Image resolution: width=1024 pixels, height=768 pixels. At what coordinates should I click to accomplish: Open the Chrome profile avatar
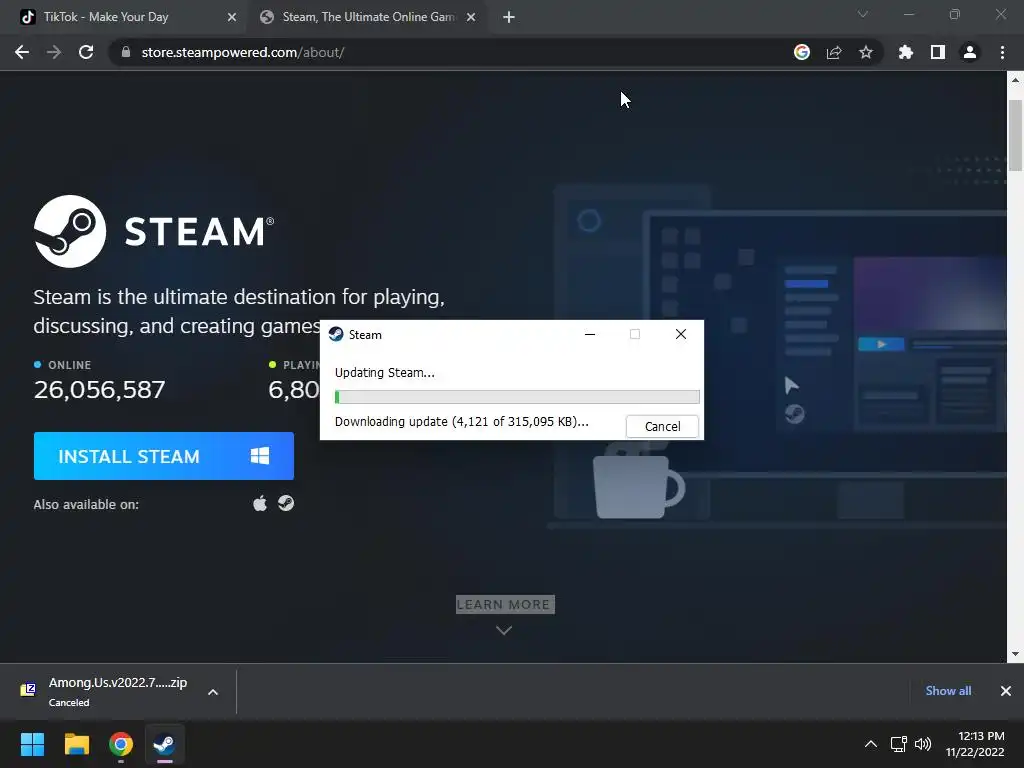pos(970,52)
